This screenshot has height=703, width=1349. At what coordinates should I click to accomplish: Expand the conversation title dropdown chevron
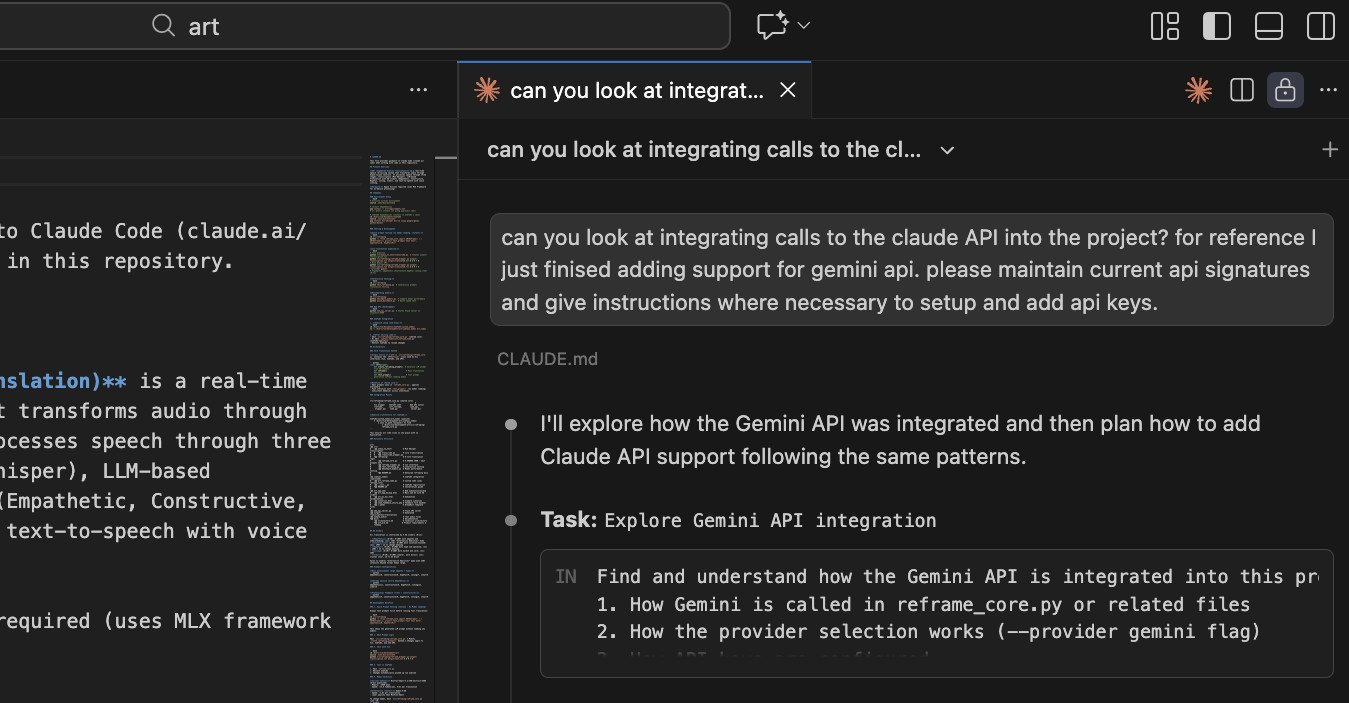point(947,150)
